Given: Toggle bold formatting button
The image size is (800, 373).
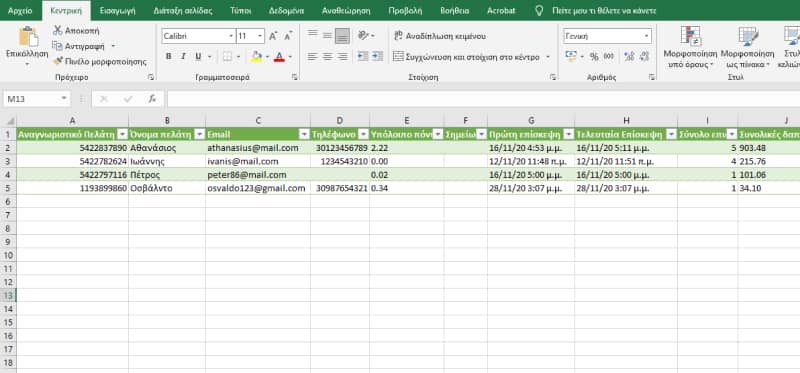Looking at the screenshot, I should tap(168, 57).
